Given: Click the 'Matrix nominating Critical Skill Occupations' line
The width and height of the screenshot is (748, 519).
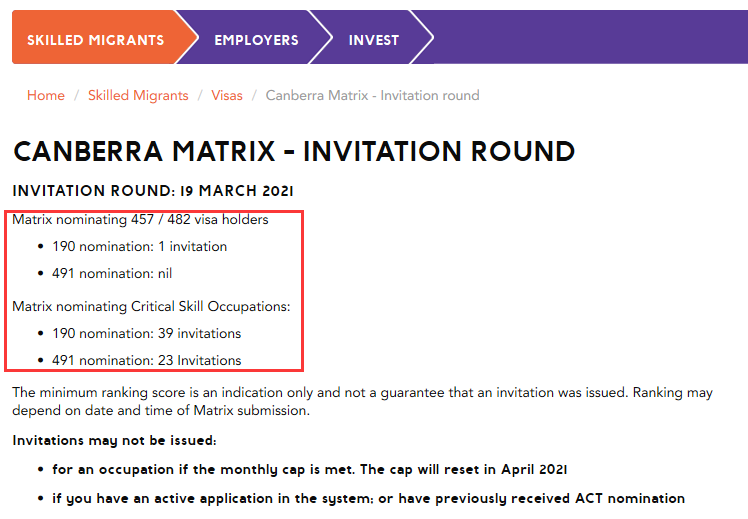Looking at the screenshot, I should point(151,306).
